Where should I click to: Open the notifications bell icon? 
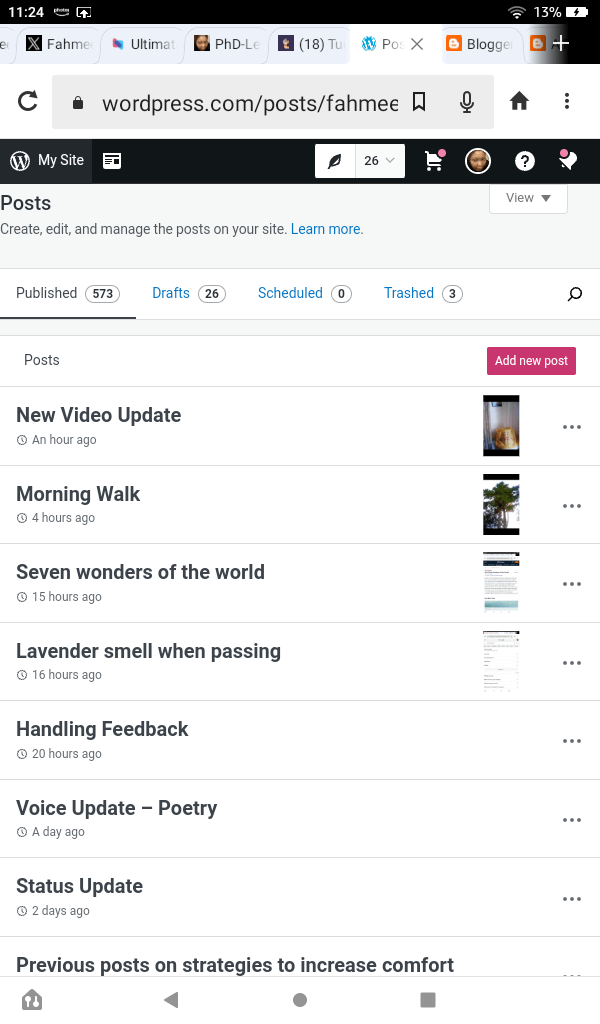point(570,161)
